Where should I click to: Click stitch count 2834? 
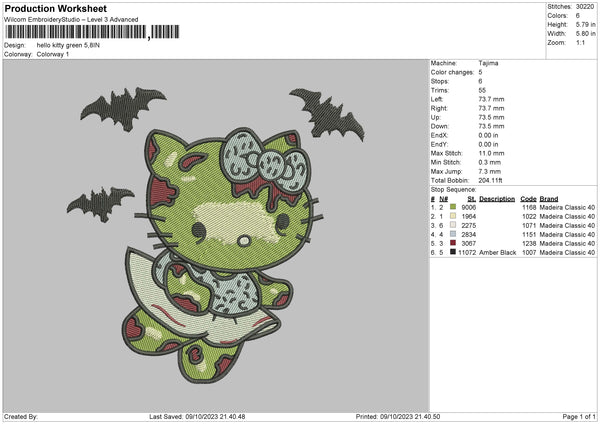click(x=468, y=235)
